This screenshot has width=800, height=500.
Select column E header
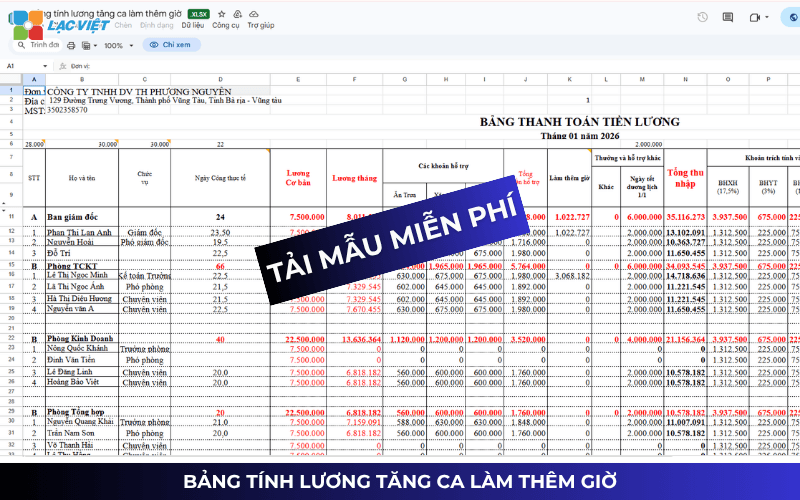298,79
